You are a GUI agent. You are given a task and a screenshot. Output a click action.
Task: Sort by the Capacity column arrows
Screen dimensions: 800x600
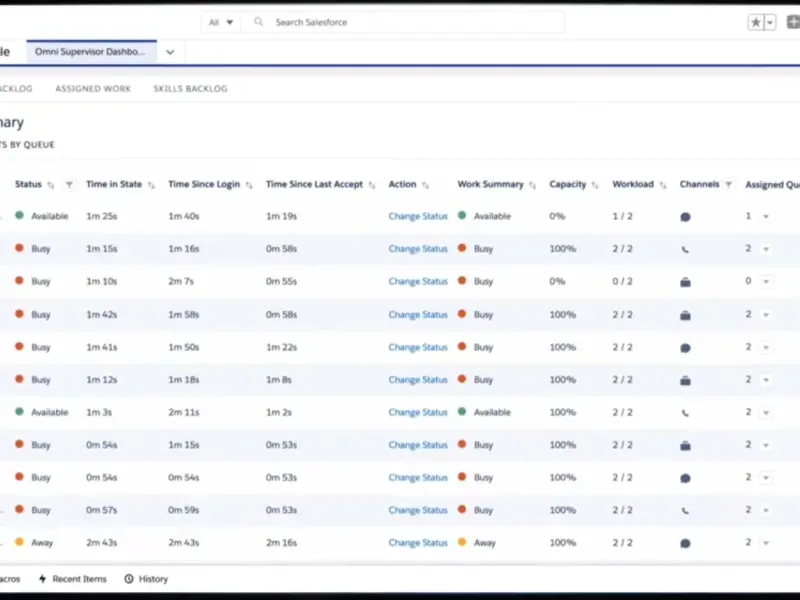click(x=595, y=185)
